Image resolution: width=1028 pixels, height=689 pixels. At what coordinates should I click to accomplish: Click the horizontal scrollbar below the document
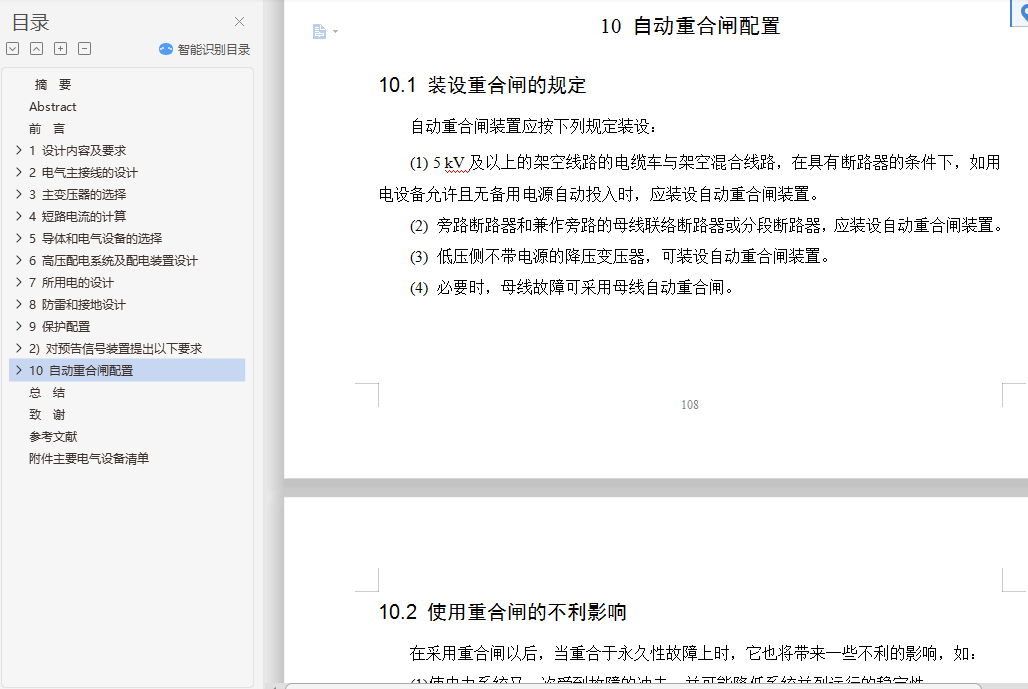coord(633,686)
